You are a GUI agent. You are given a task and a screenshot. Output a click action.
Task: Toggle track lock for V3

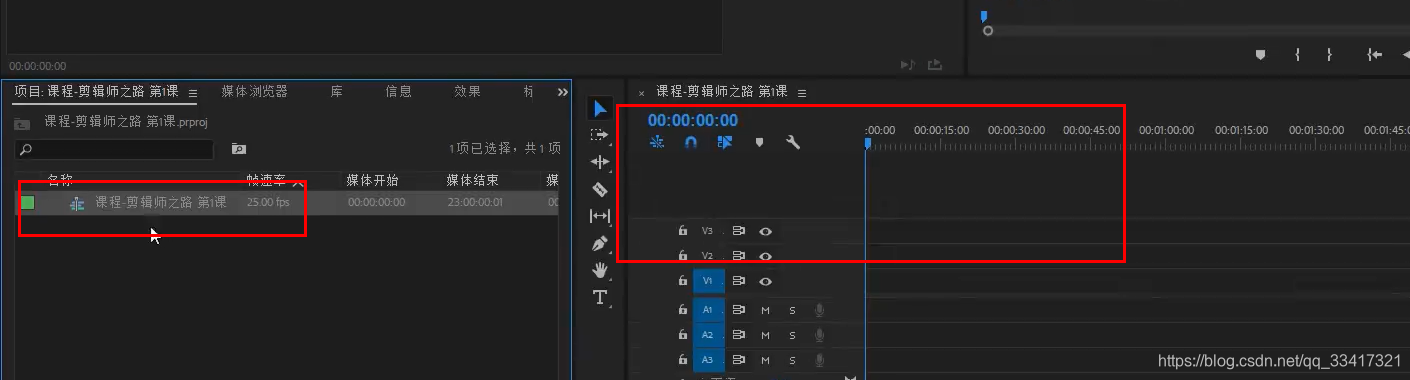[x=683, y=230]
